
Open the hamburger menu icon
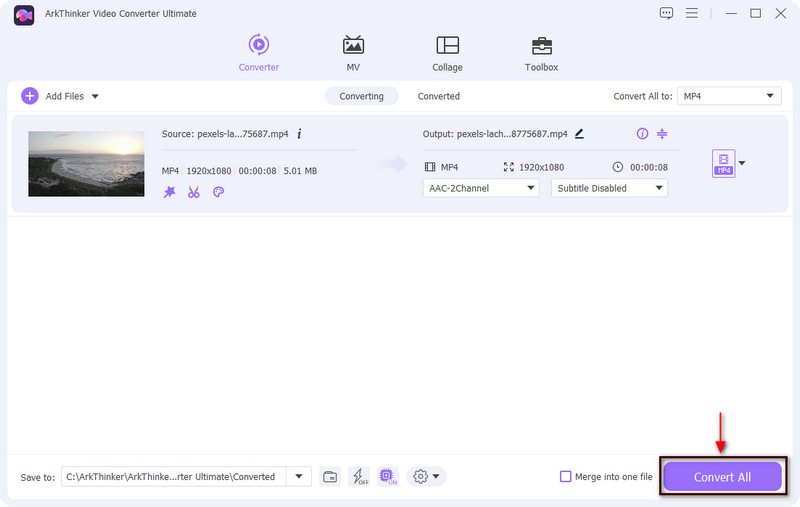(692, 13)
